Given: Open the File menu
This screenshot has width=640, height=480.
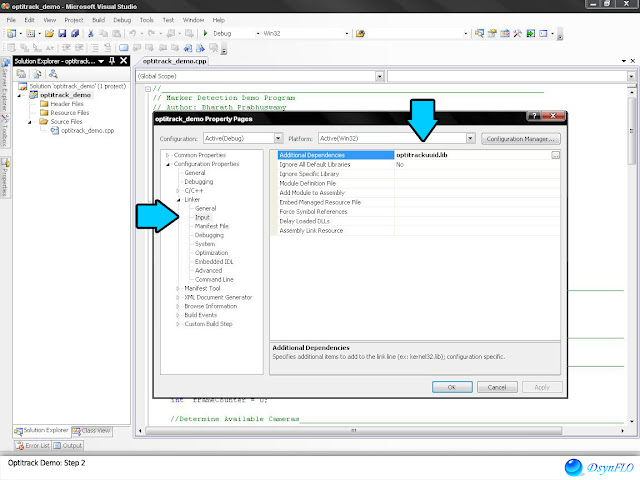Looking at the screenshot, I should click(x=11, y=20).
